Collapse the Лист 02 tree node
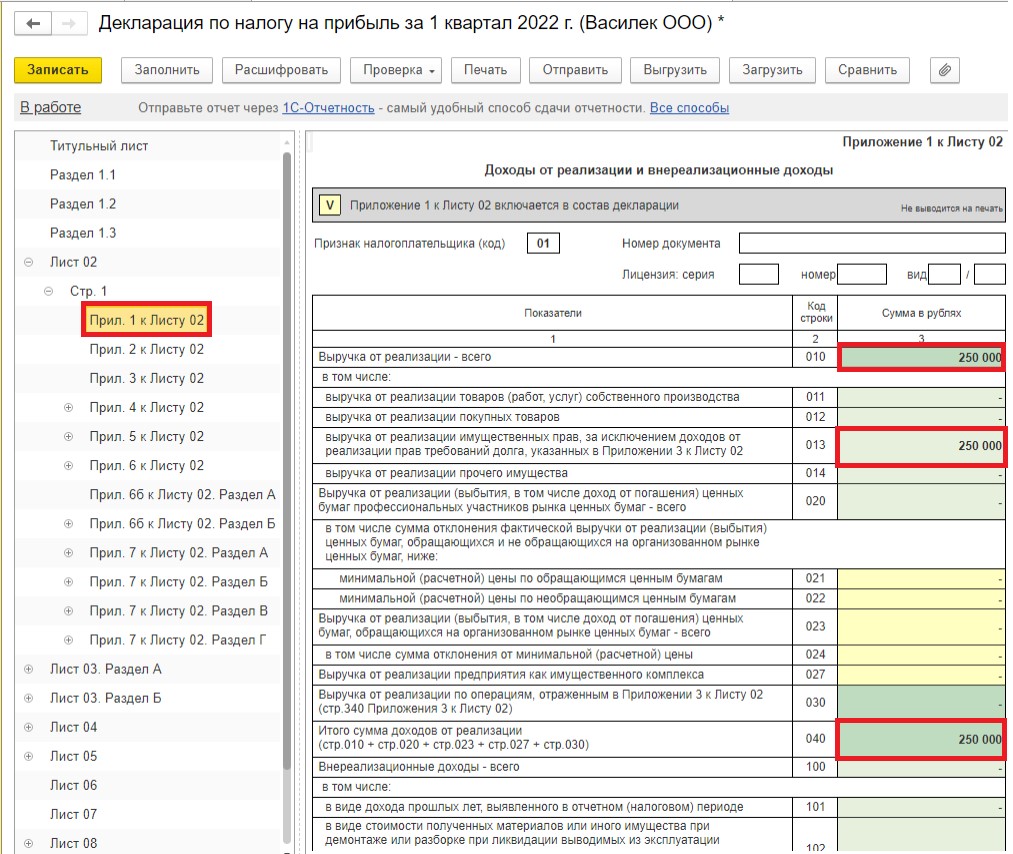The width and height of the screenshot is (1013, 854). click(x=28, y=262)
